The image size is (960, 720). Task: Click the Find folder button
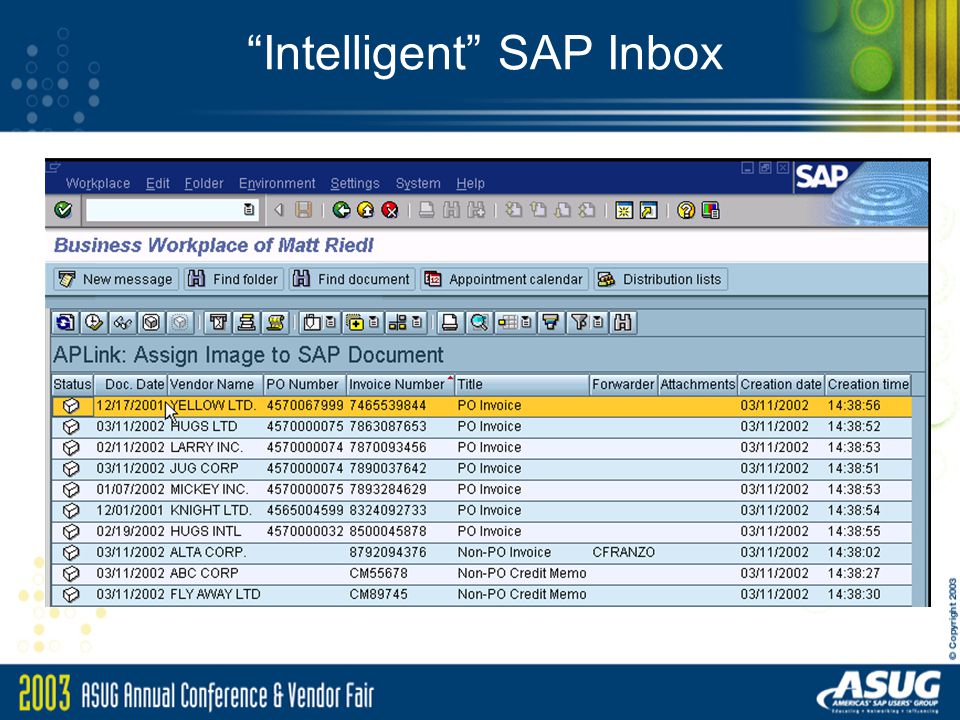[x=234, y=279]
